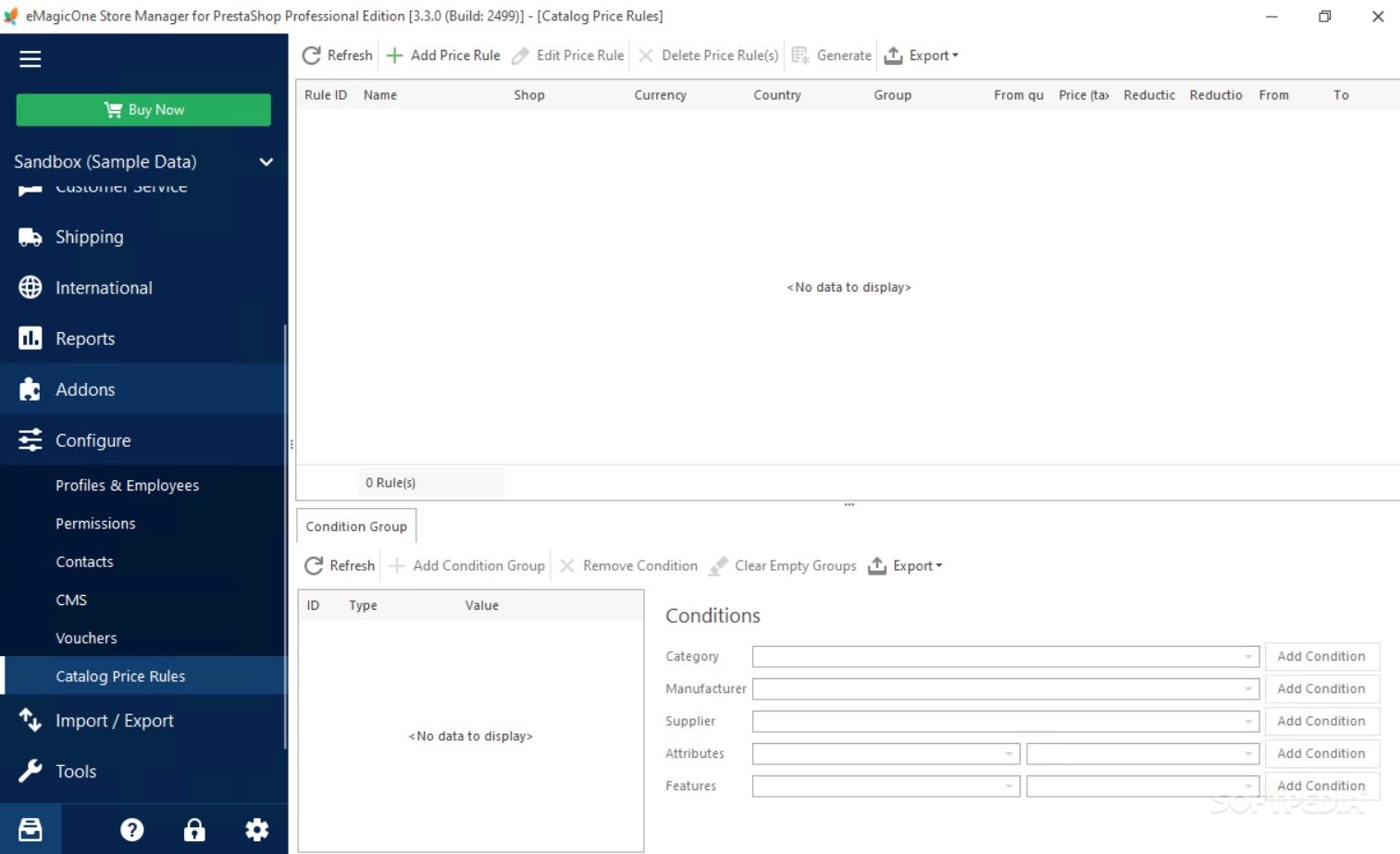Open the Manufacturer combo box

(x=1006, y=688)
